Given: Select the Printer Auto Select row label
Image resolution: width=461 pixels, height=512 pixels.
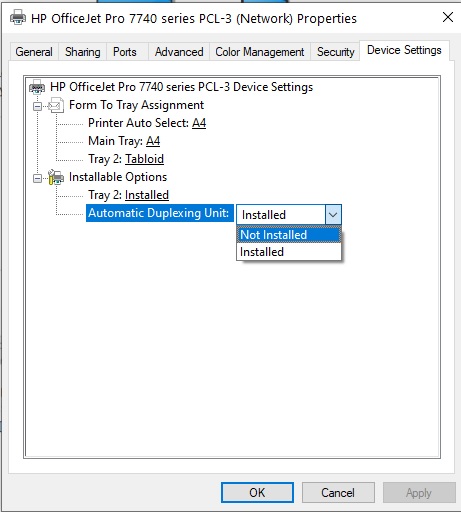Looking at the screenshot, I should (138, 123).
